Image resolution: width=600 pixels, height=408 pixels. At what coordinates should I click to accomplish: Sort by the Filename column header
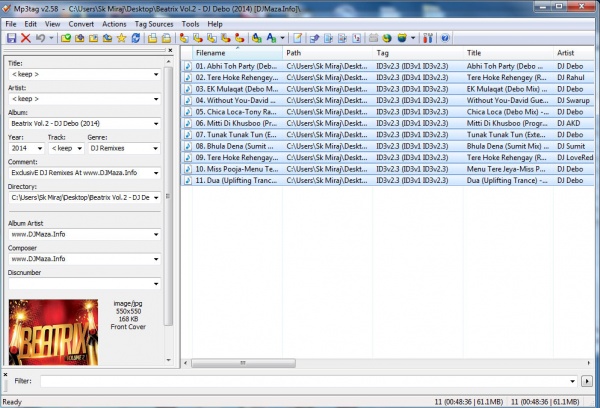click(x=237, y=53)
